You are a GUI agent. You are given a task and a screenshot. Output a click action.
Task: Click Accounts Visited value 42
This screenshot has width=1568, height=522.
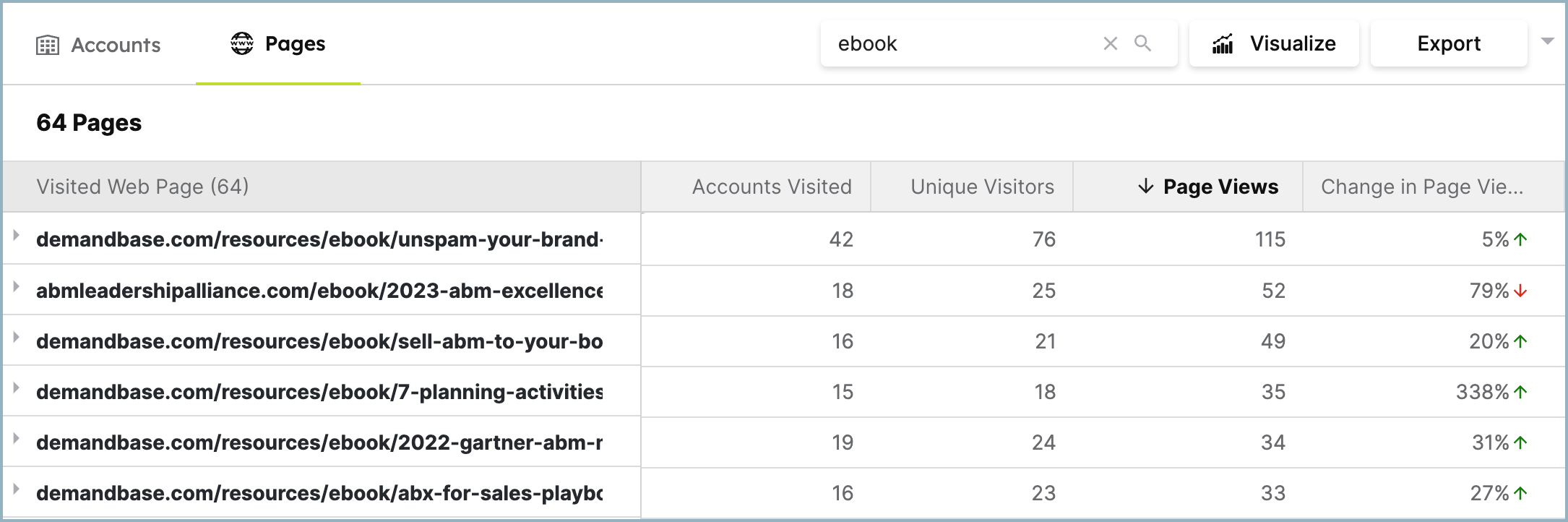(x=841, y=239)
